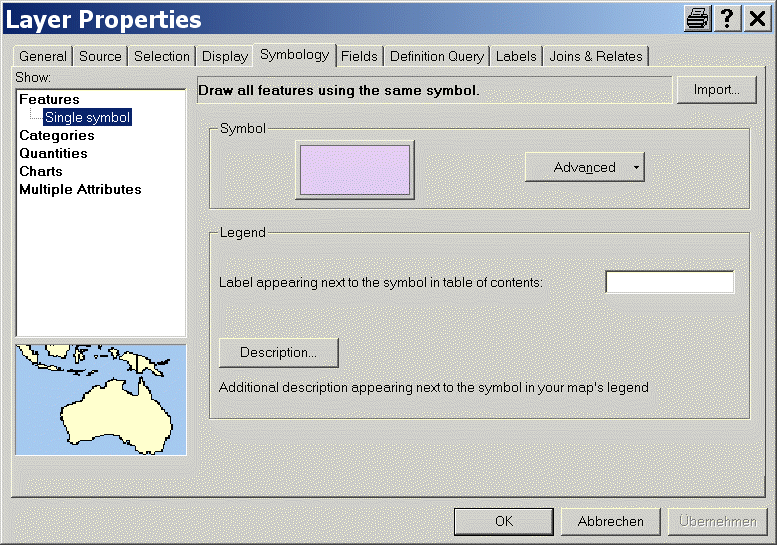
Task: Go to the Selection tab
Action: point(162,56)
